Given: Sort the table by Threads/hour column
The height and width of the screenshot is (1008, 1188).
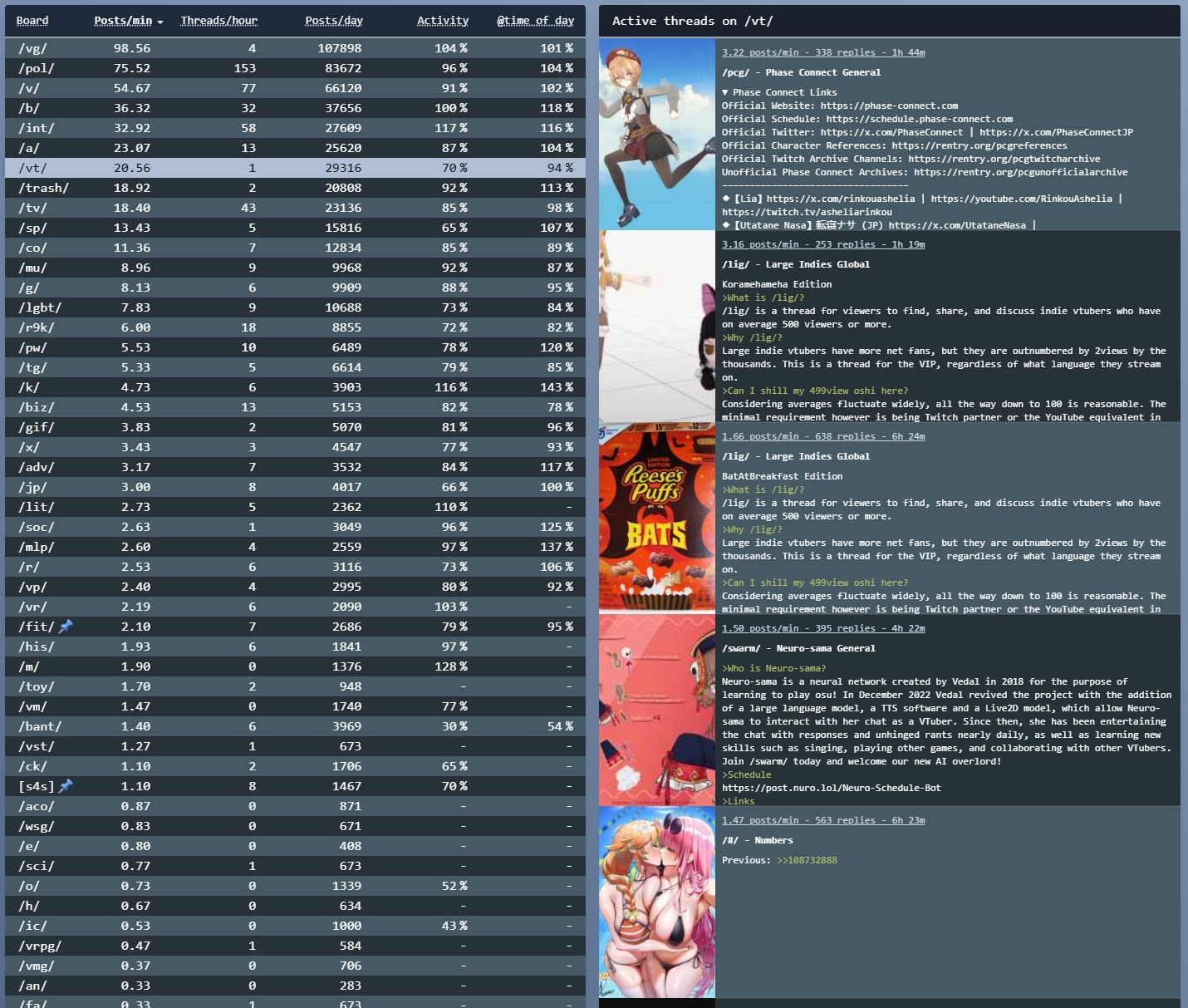Looking at the screenshot, I should tap(219, 21).
